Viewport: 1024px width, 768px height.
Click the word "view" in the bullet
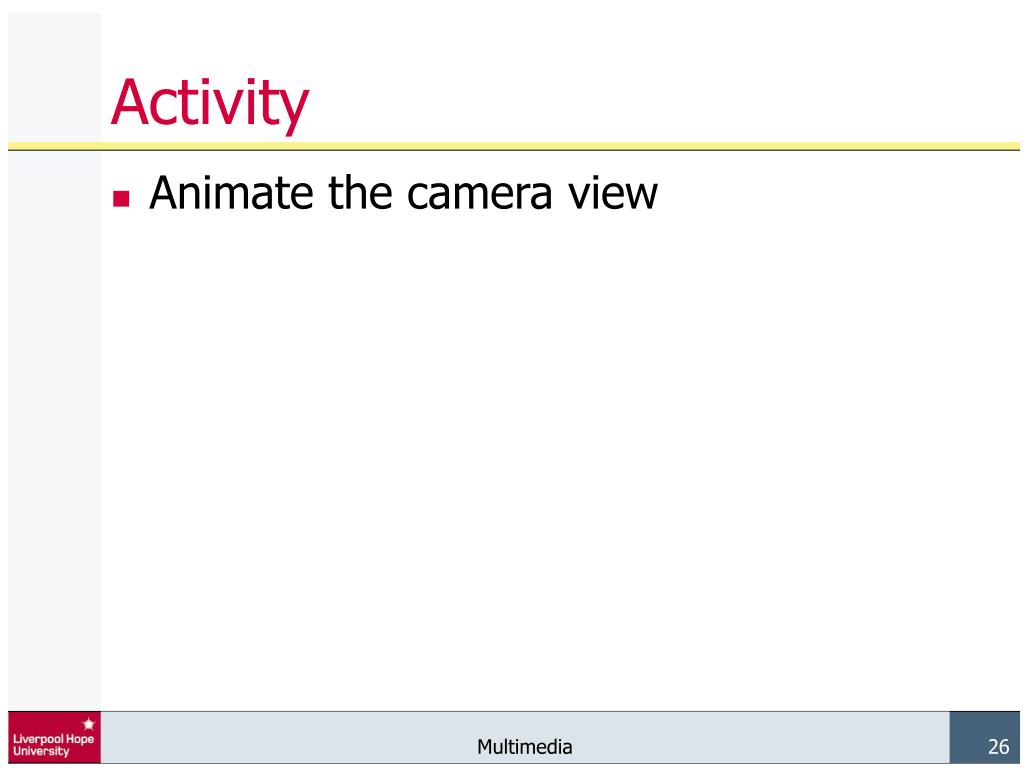613,193
